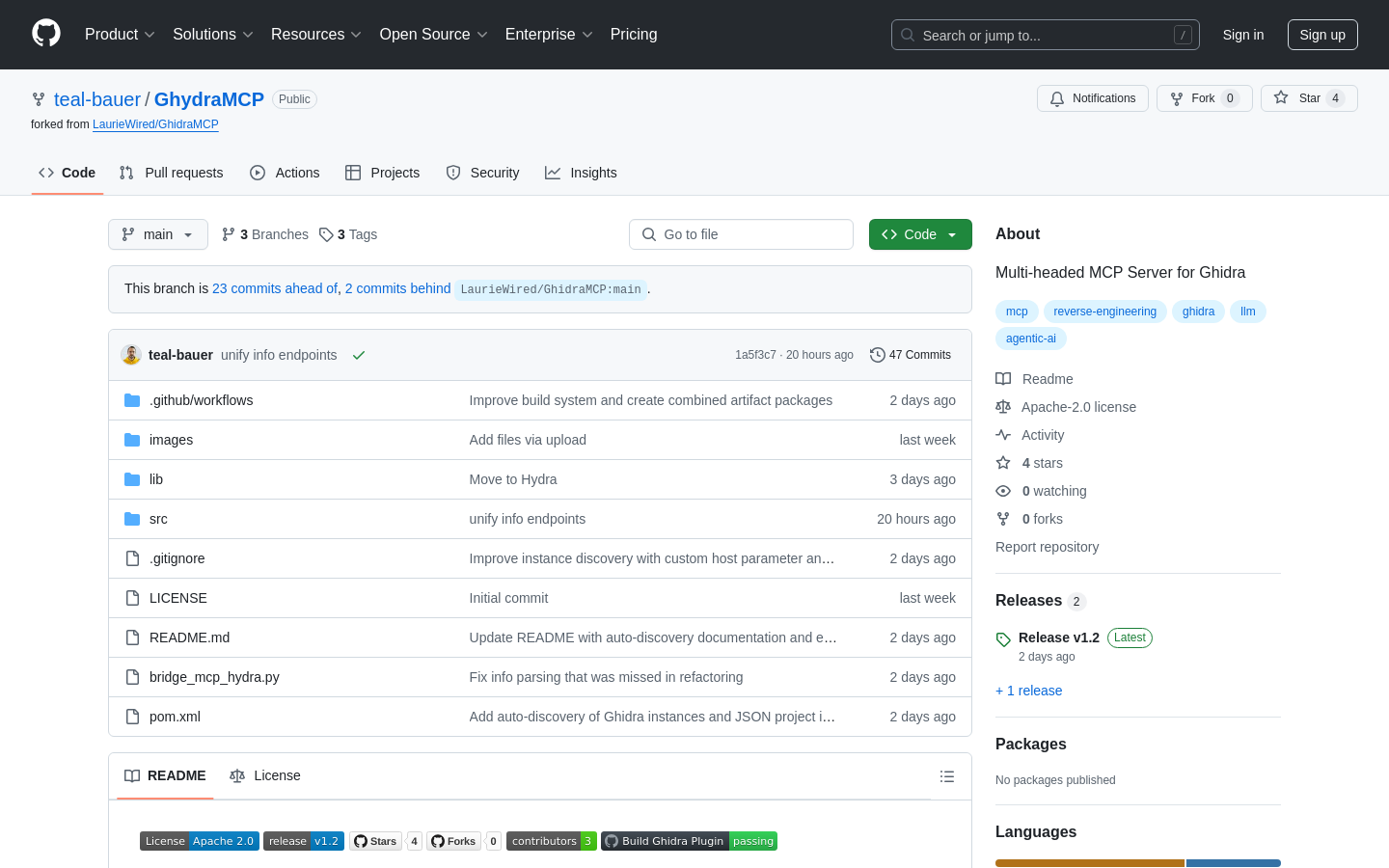This screenshot has width=1389, height=868.
Task: Click the Search or jump to field
Action: [x=1046, y=35]
